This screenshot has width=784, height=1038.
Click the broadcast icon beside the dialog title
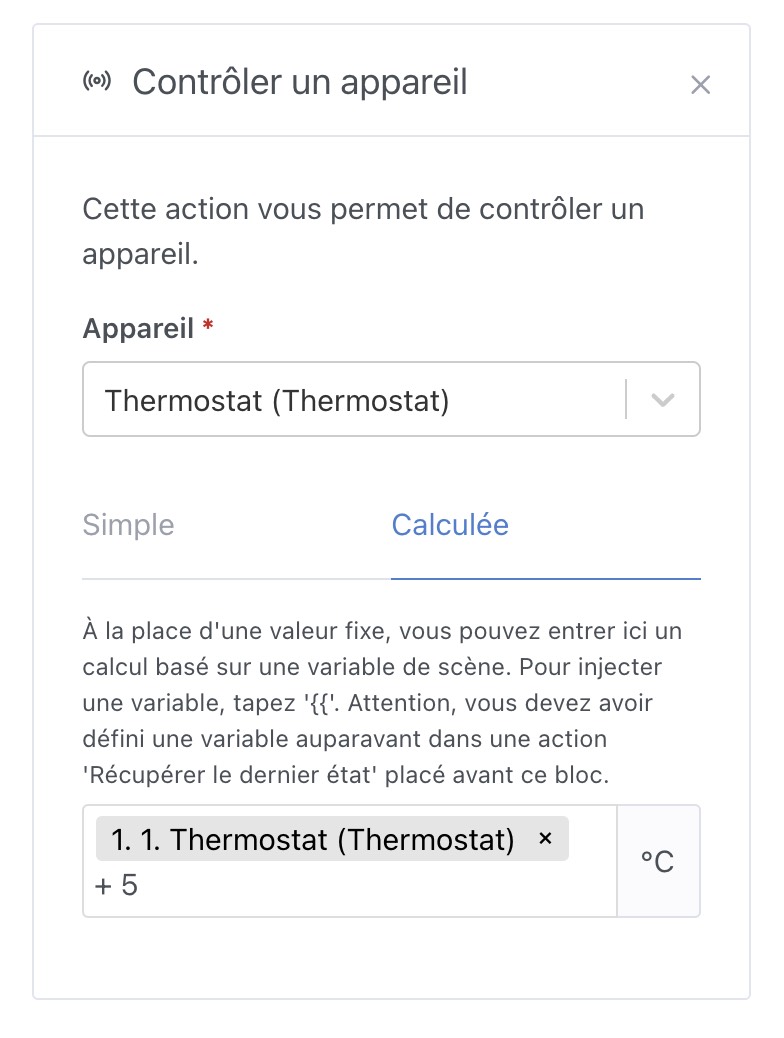[x=97, y=82]
